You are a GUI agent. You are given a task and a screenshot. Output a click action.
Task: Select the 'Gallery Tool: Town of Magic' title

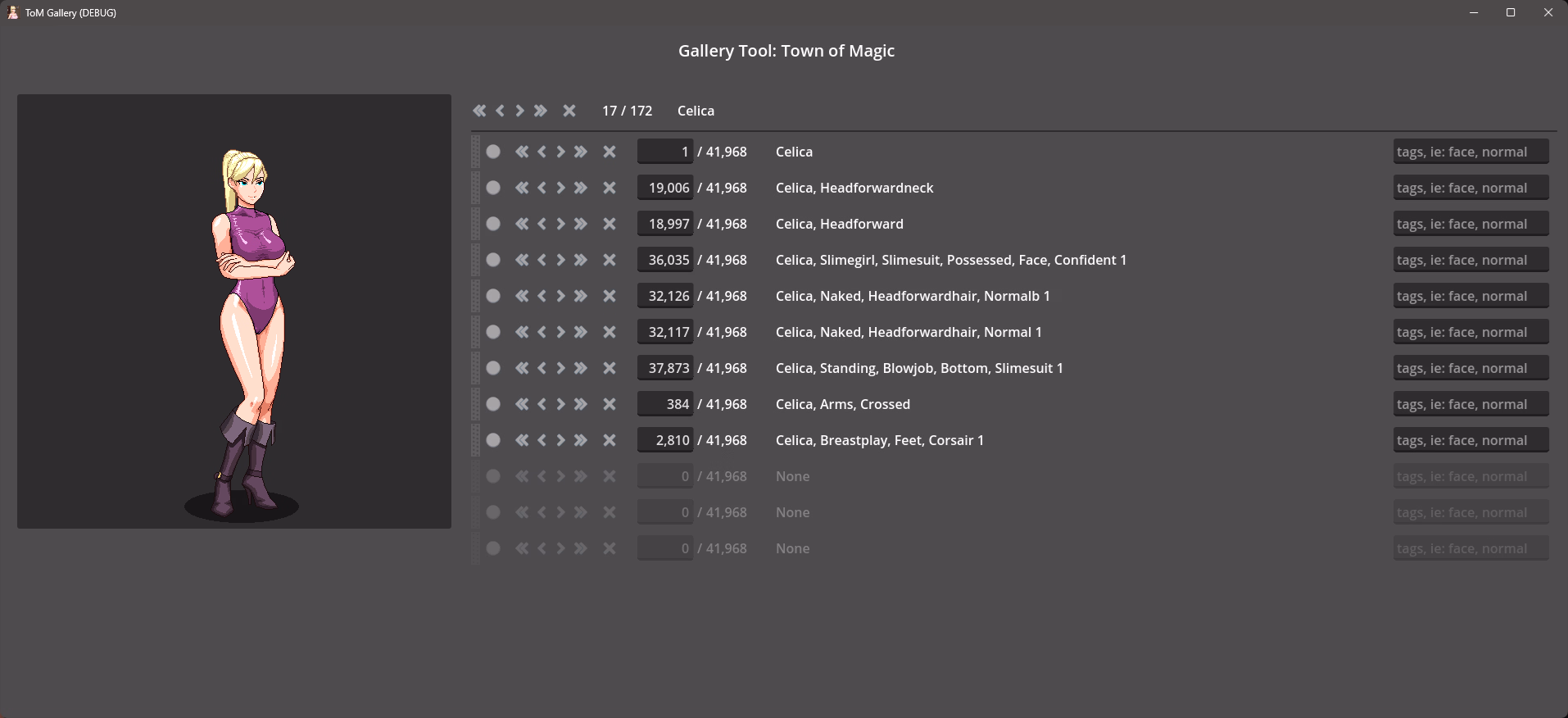tap(786, 51)
